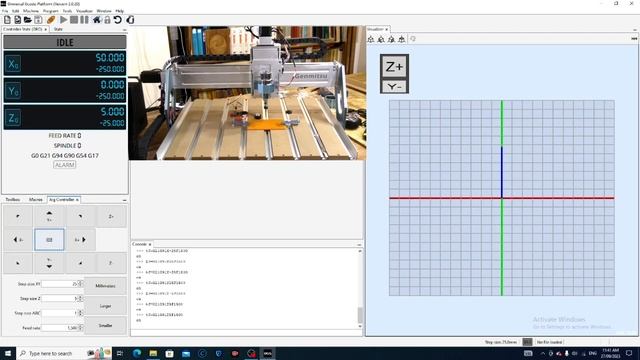Click the Return to zero icon
Image resolution: width=640 pixels, height=360 pixels.
(130, 20)
